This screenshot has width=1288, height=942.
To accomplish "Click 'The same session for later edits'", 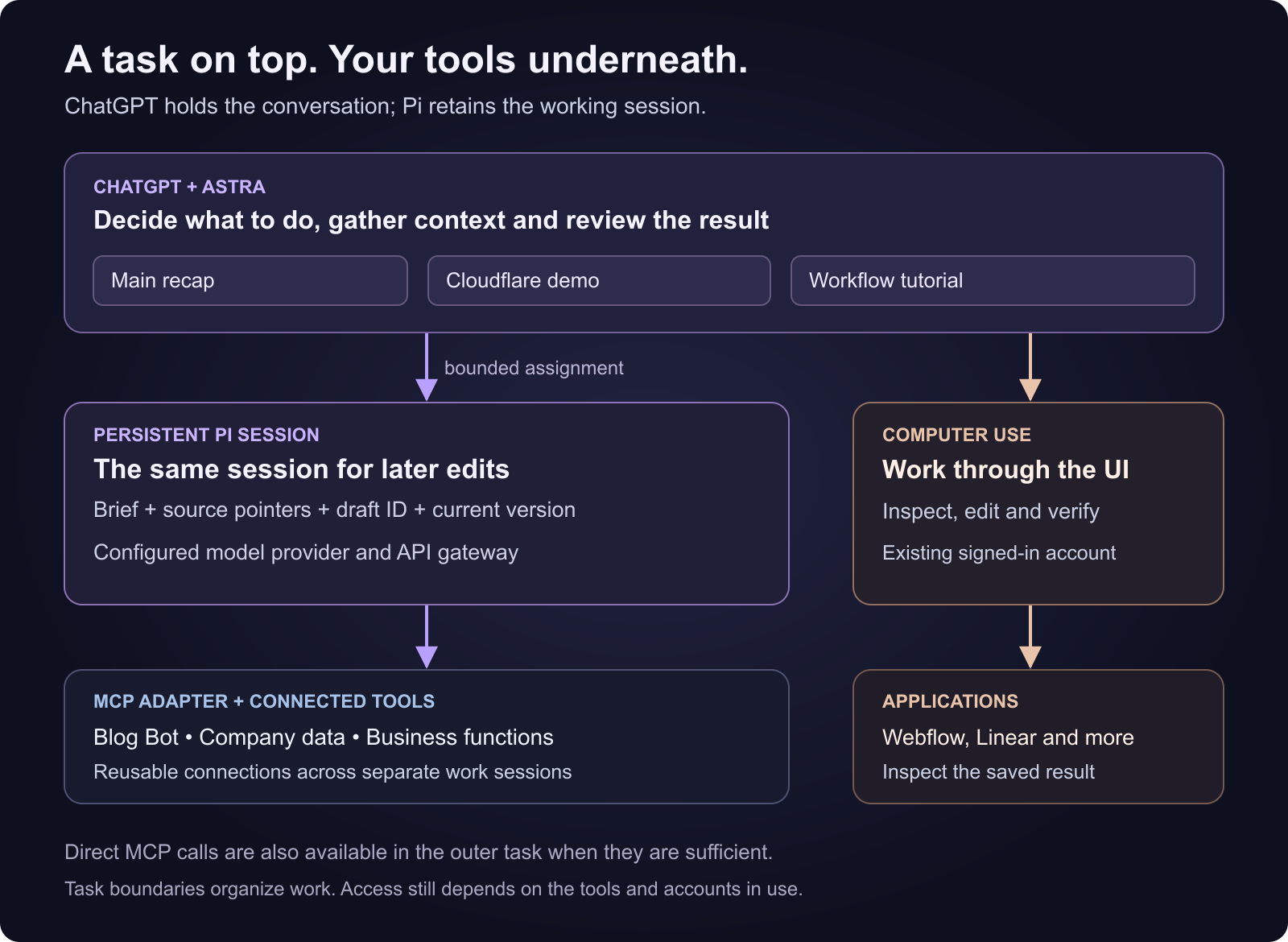I will click(301, 469).
